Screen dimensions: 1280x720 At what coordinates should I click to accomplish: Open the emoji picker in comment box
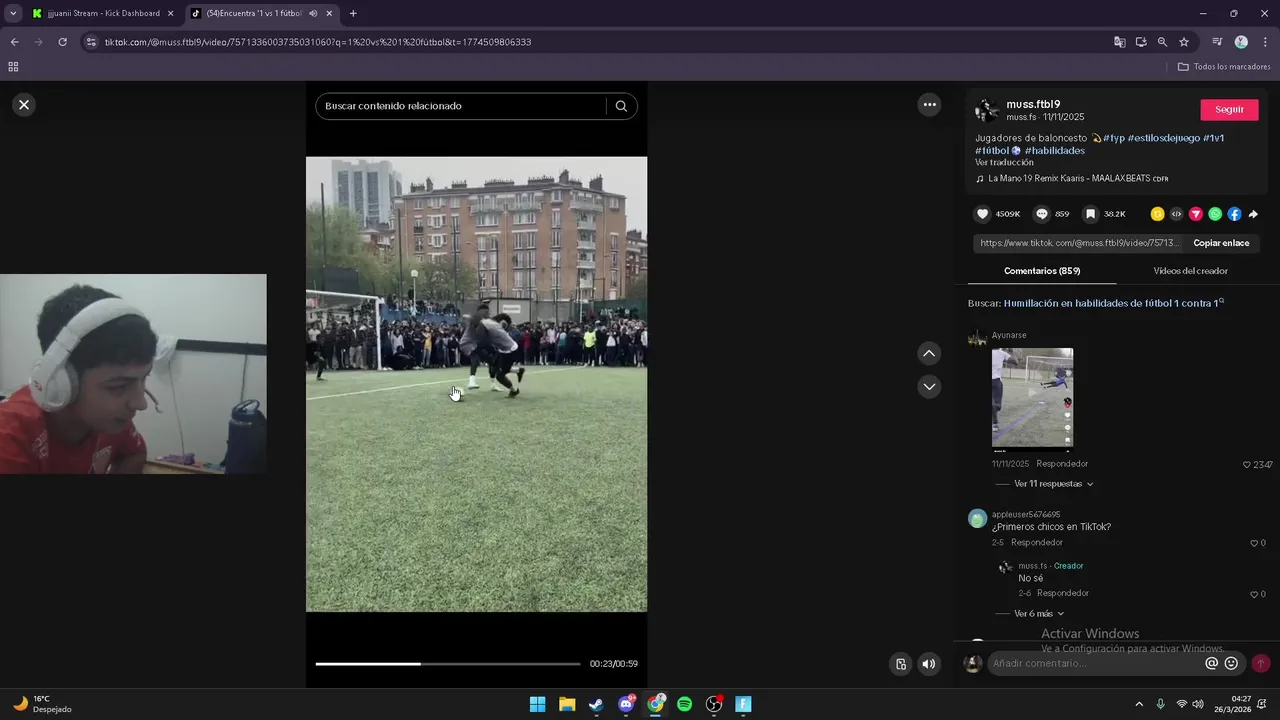[1231, 663]
